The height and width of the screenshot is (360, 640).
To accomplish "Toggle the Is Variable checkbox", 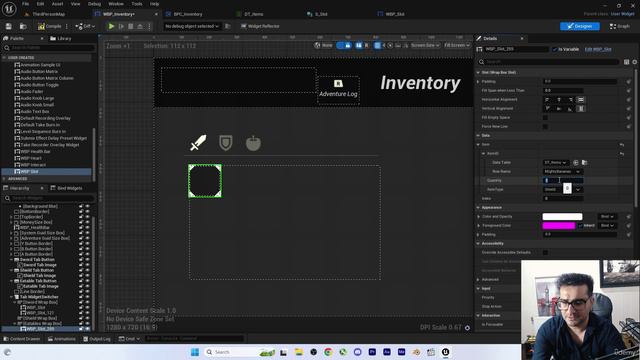I will tap(555, 49).
